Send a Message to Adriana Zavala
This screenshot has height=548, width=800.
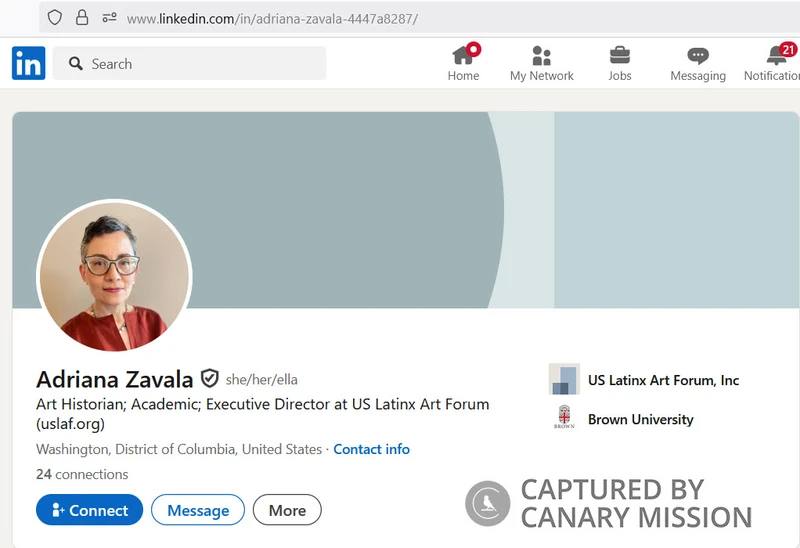(198, 510)
